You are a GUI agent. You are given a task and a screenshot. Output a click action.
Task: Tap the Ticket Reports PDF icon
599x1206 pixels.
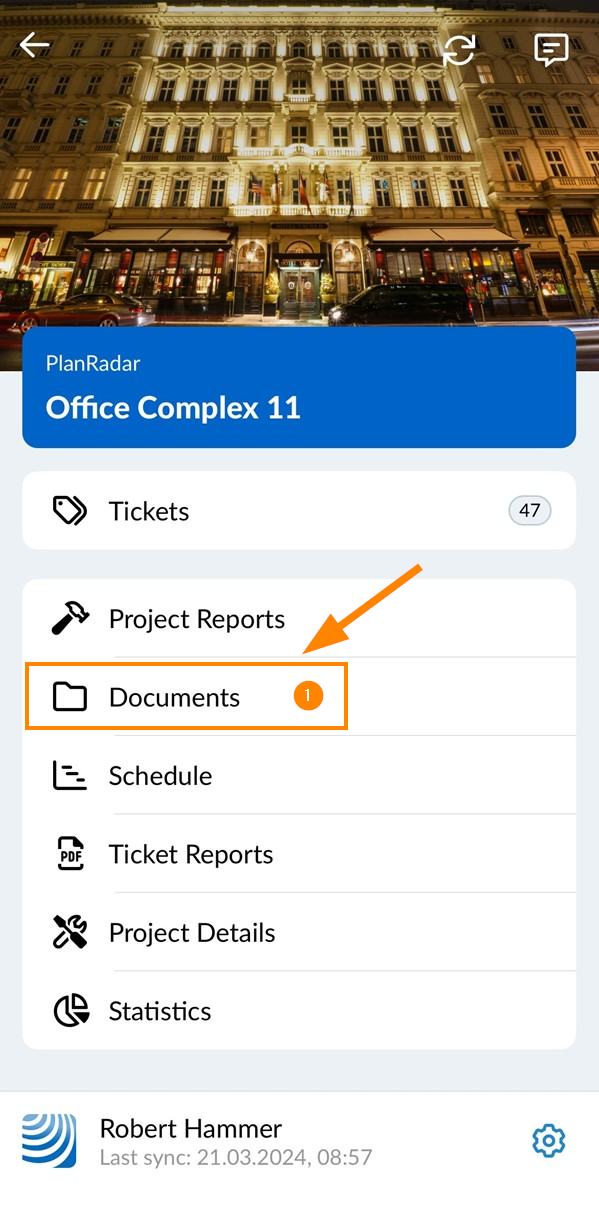[x=70, y=854]
